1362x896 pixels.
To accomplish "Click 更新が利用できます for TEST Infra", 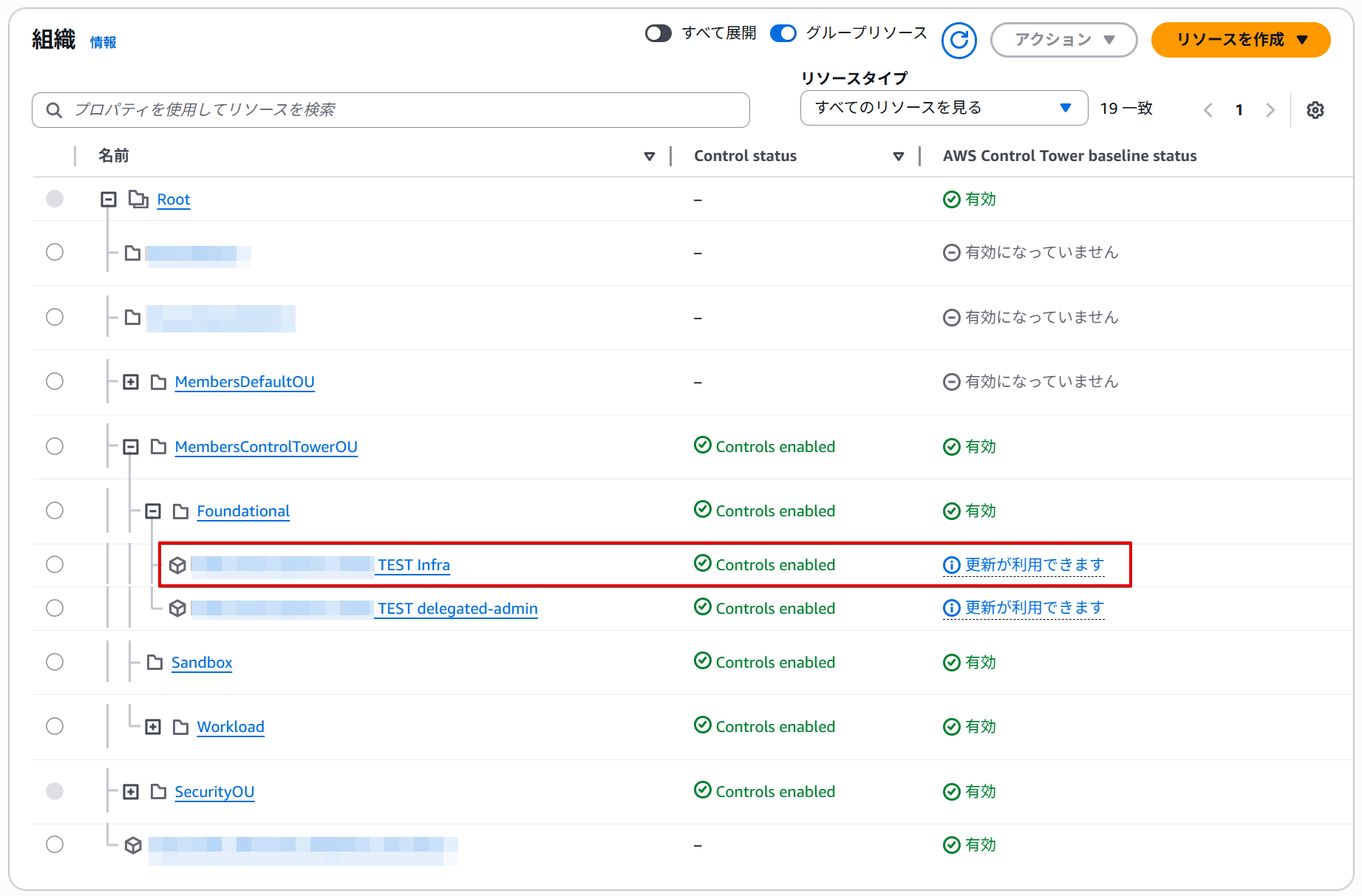I will click(x=1034, y=565).
